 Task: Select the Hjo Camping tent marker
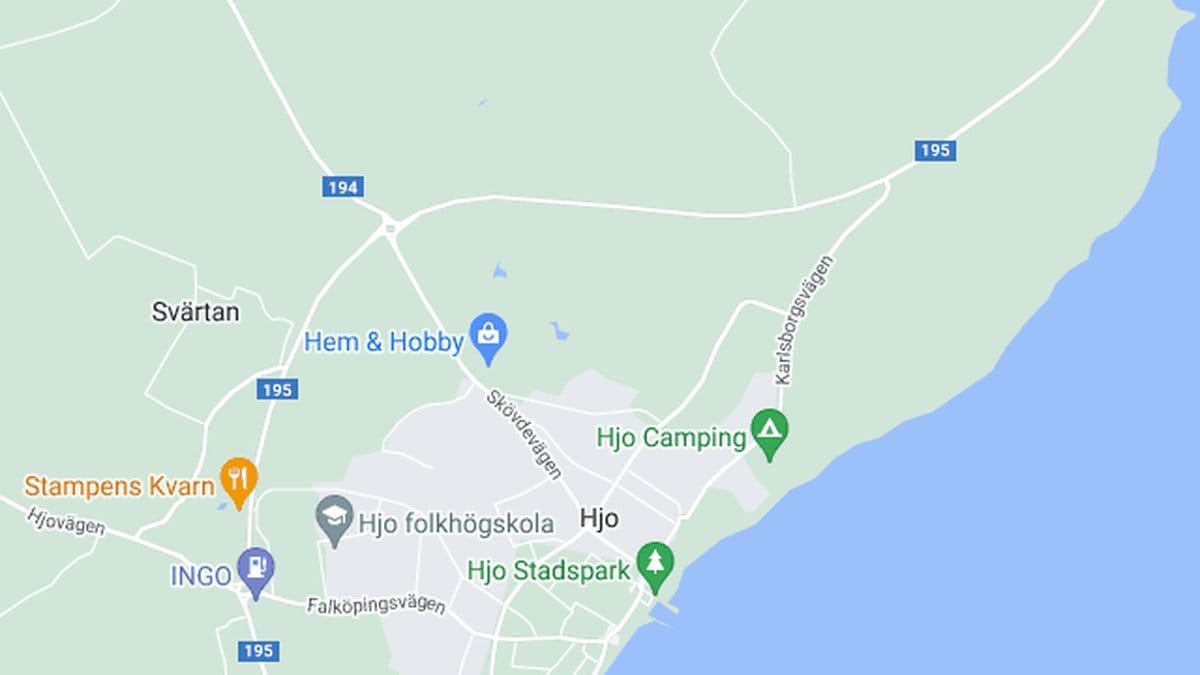[x=769, y=434]
